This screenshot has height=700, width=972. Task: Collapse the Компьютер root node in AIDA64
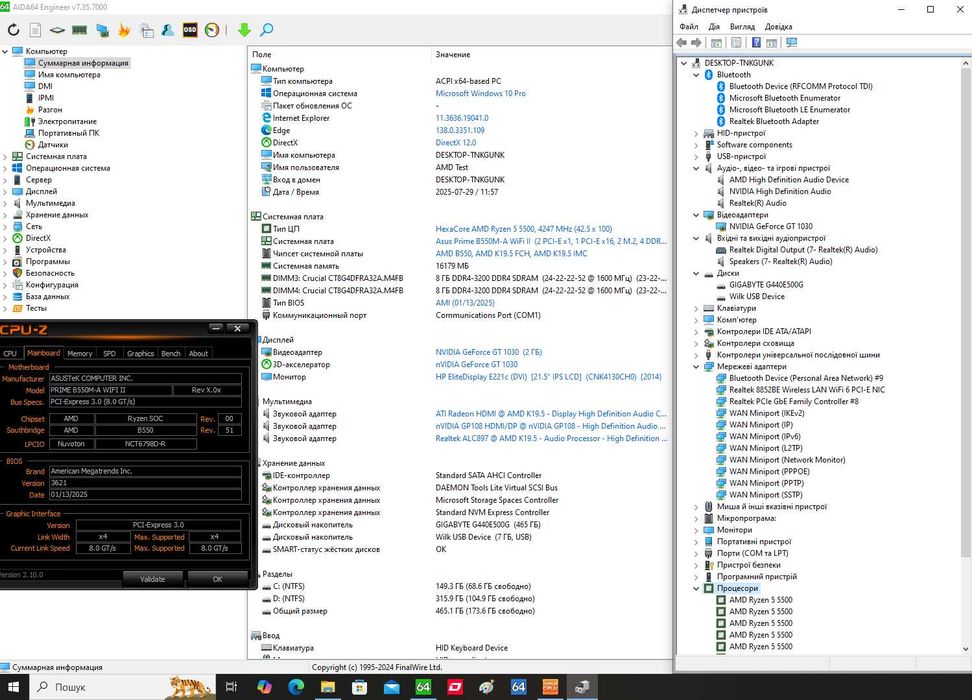(5, 51)
